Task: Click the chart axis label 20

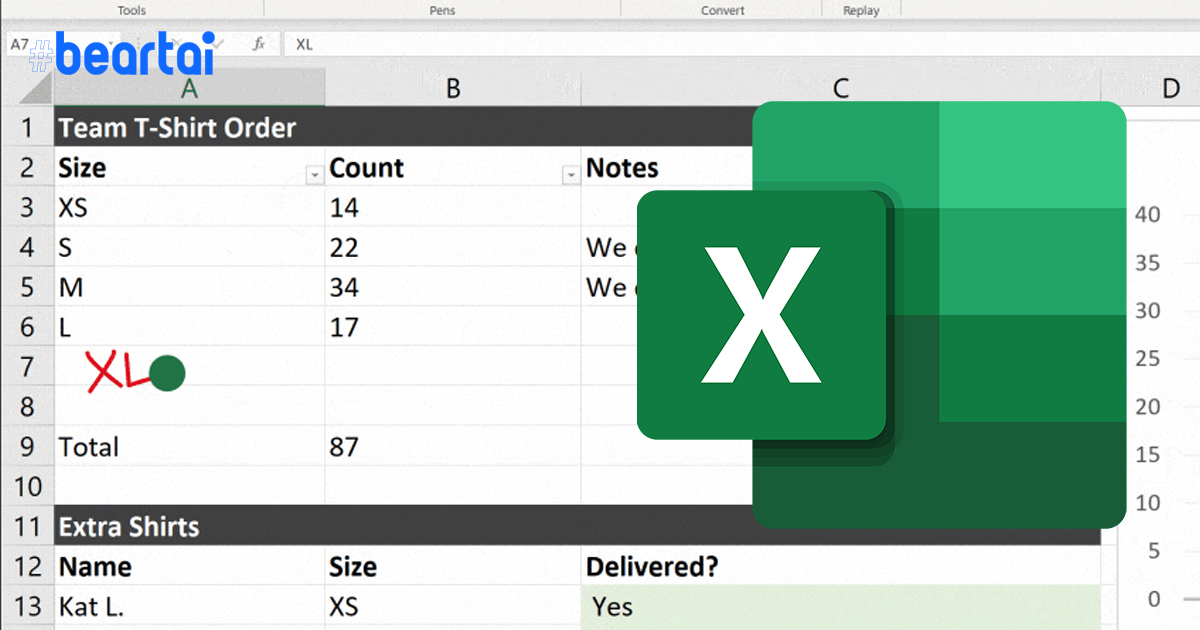Action: click(1148, 407)
